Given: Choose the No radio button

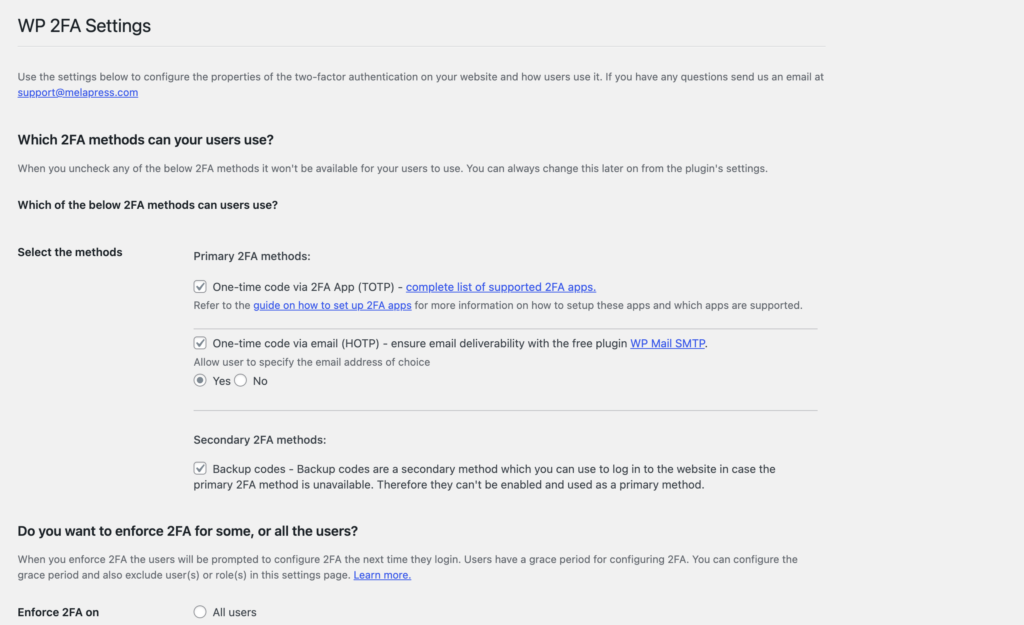Looking at the screenshot, I should 240,381.
